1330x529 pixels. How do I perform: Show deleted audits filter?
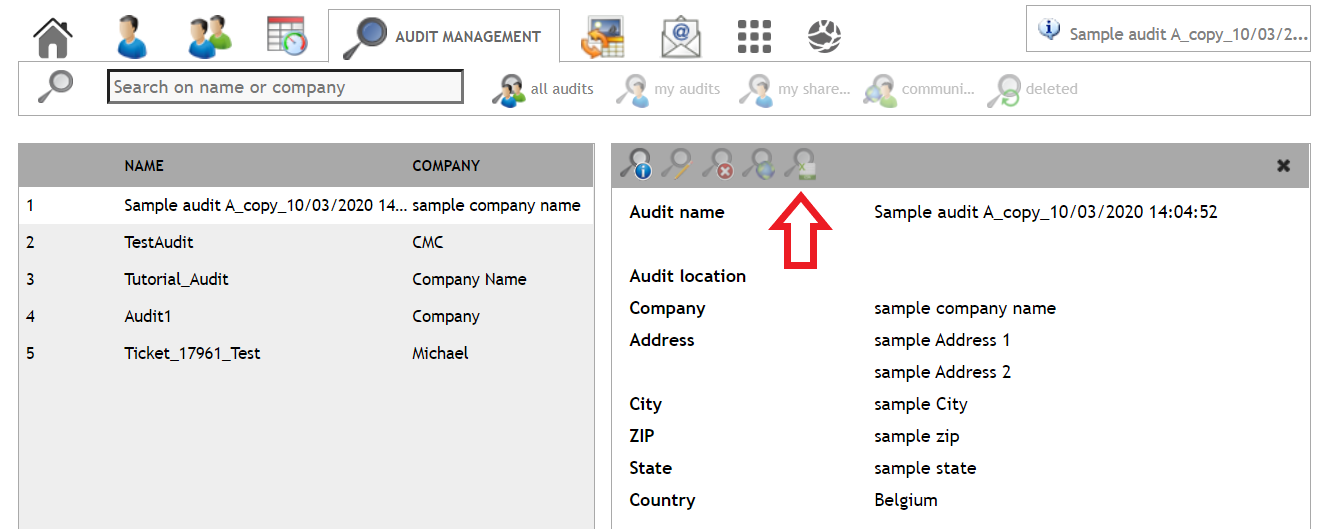1033,89
